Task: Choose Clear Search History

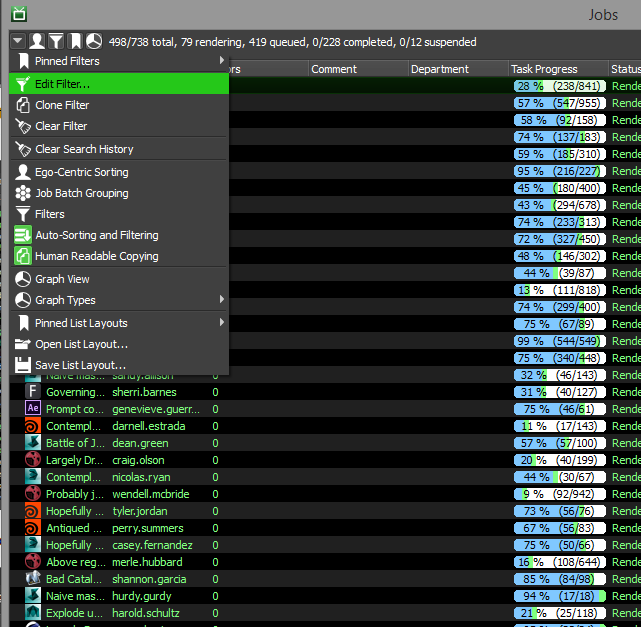Action: point(119,149)
